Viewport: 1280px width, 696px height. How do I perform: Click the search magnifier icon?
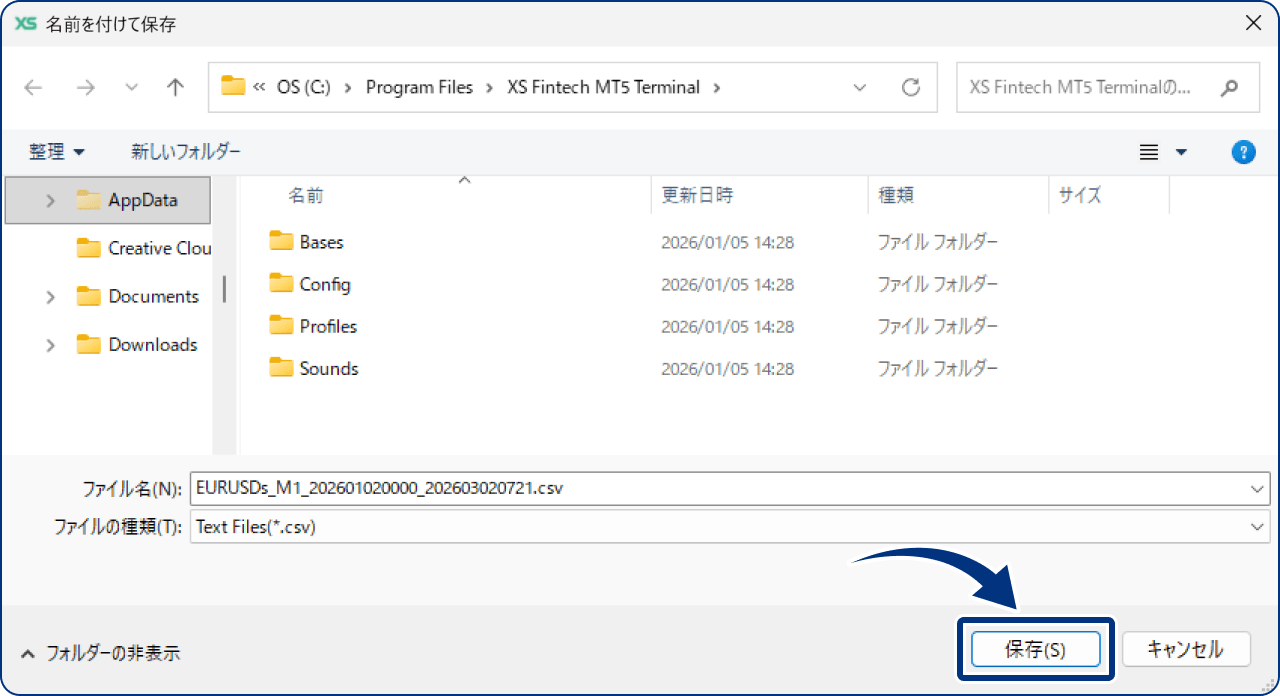(x=1229, y=88)
